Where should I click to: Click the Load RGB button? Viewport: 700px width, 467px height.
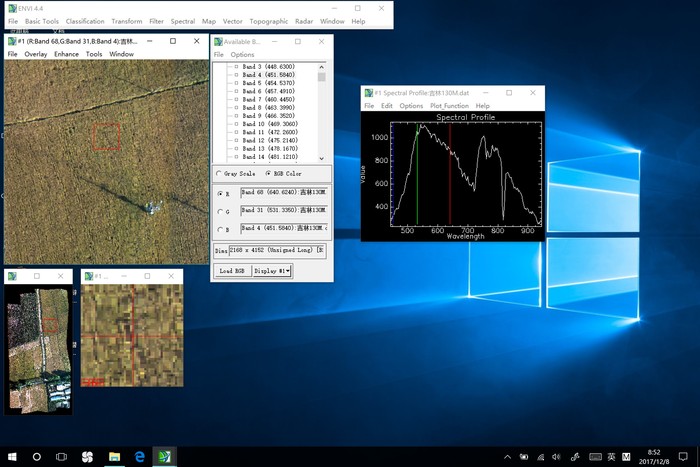point(232,271)
